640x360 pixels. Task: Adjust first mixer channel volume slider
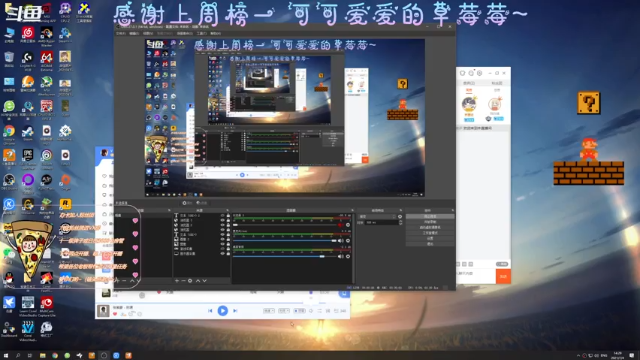click(235, 225)
